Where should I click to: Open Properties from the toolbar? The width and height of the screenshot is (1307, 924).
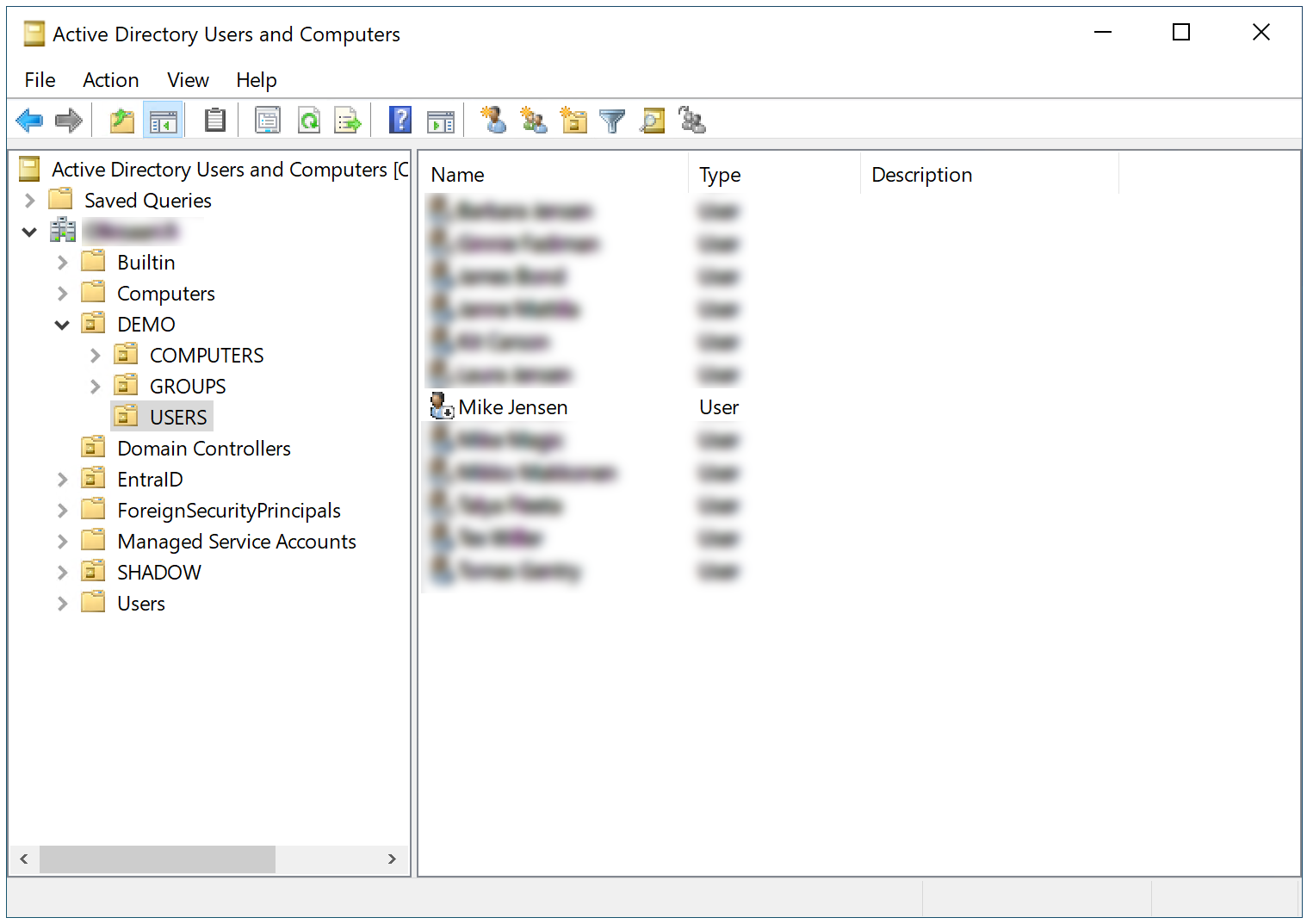click(268, 121)
